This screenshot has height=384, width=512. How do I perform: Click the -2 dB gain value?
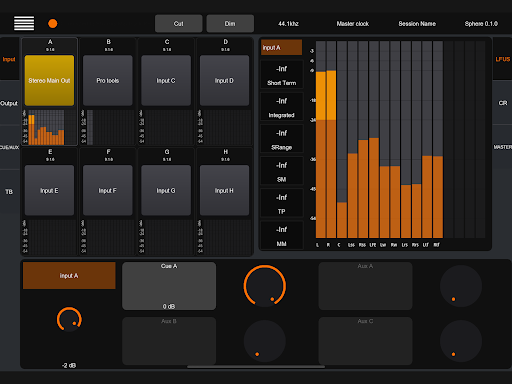69,366
